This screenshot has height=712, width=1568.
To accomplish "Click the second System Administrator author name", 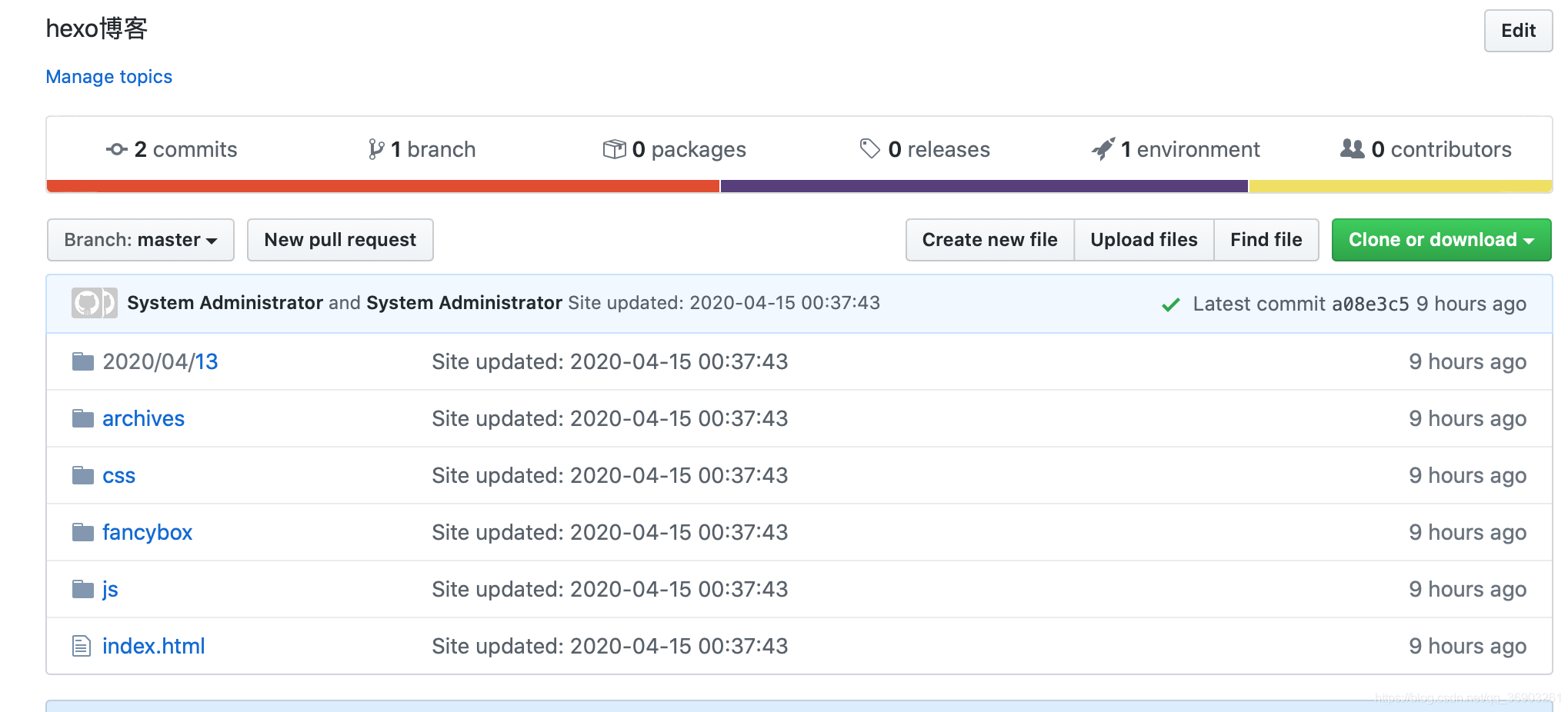I will pos(464,303).
